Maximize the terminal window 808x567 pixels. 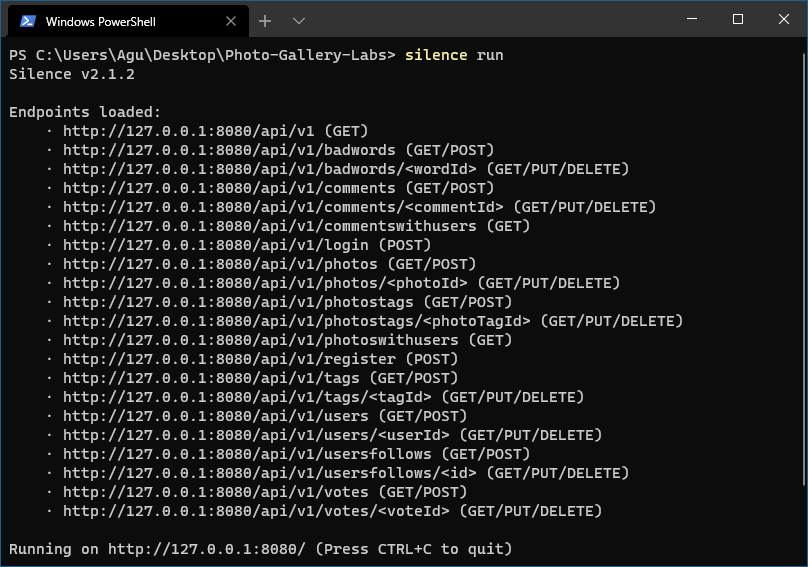point(738,19)
